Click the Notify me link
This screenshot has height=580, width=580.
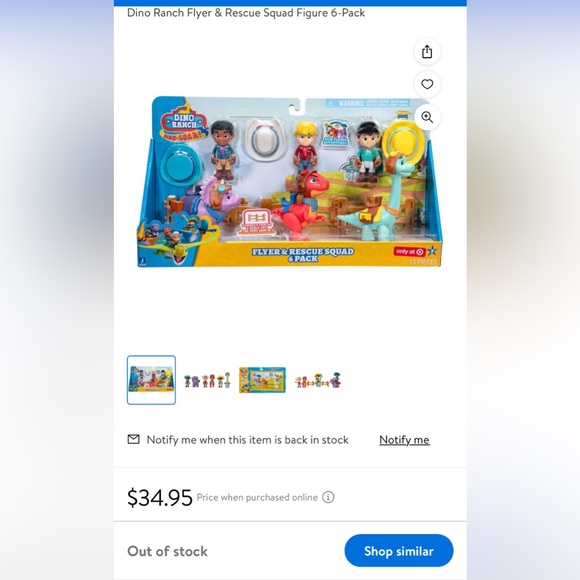coord(404,440)
